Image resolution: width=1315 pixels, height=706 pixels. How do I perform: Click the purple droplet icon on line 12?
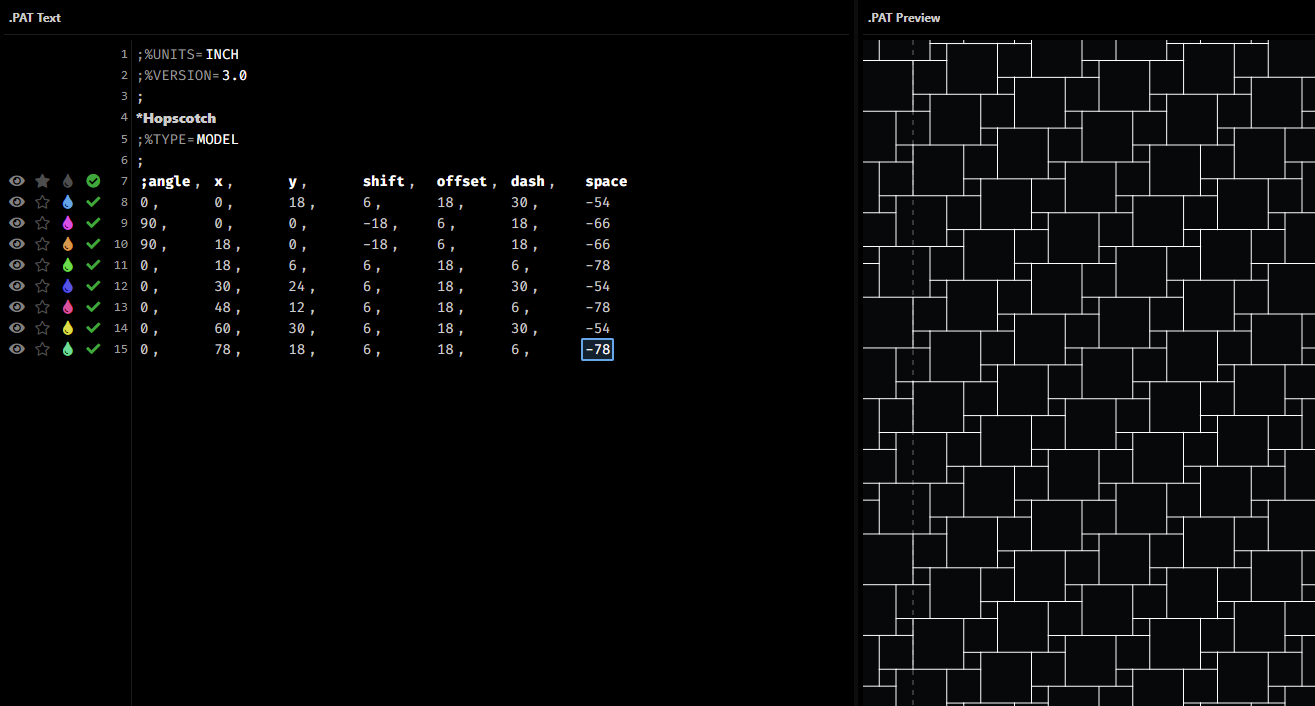[67, 286]
